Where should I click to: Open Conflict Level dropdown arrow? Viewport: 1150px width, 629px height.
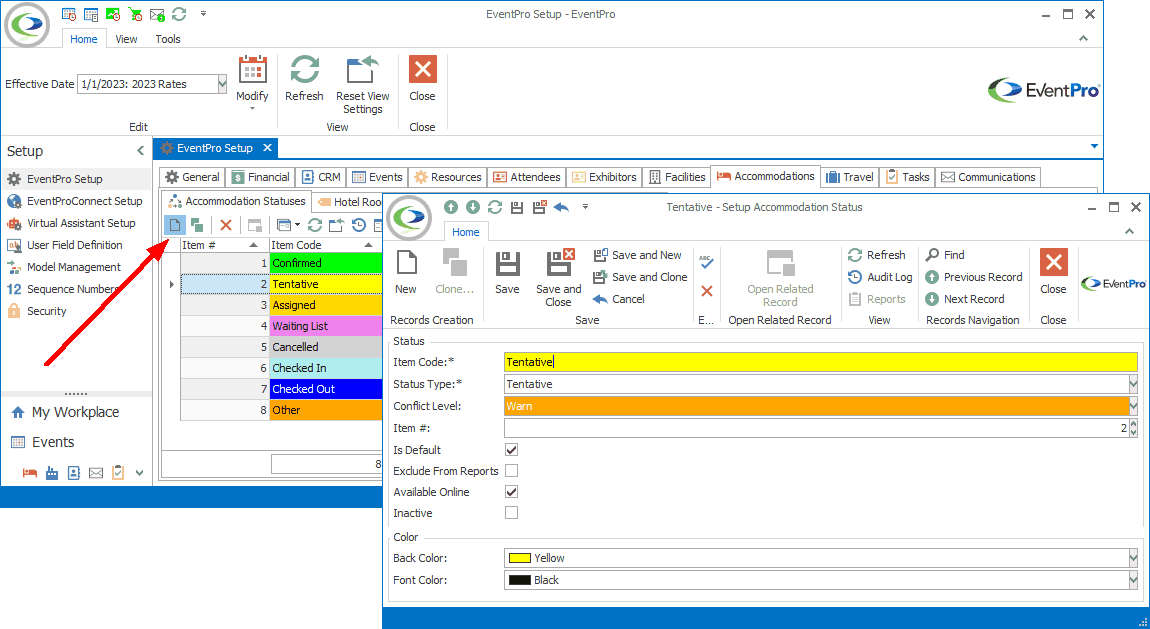coord(1133,406)
